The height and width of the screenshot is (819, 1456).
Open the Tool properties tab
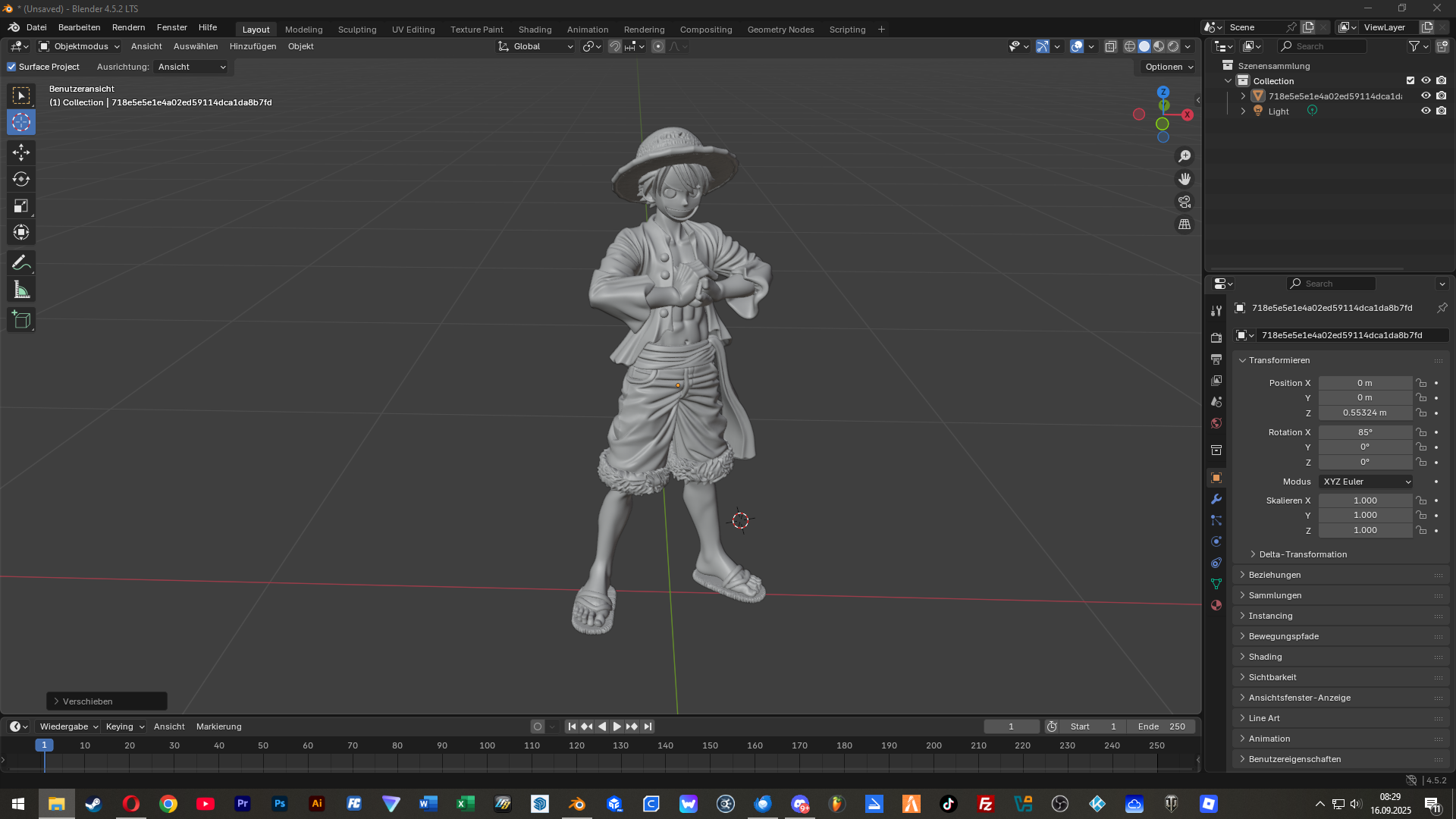1216,311
